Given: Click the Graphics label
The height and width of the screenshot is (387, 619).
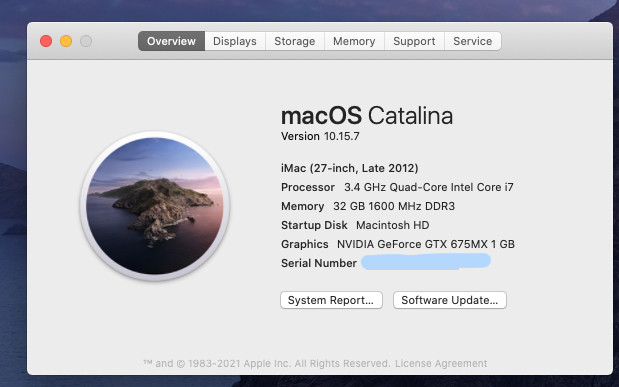Looking at the screenshot, I should (304, 244).
